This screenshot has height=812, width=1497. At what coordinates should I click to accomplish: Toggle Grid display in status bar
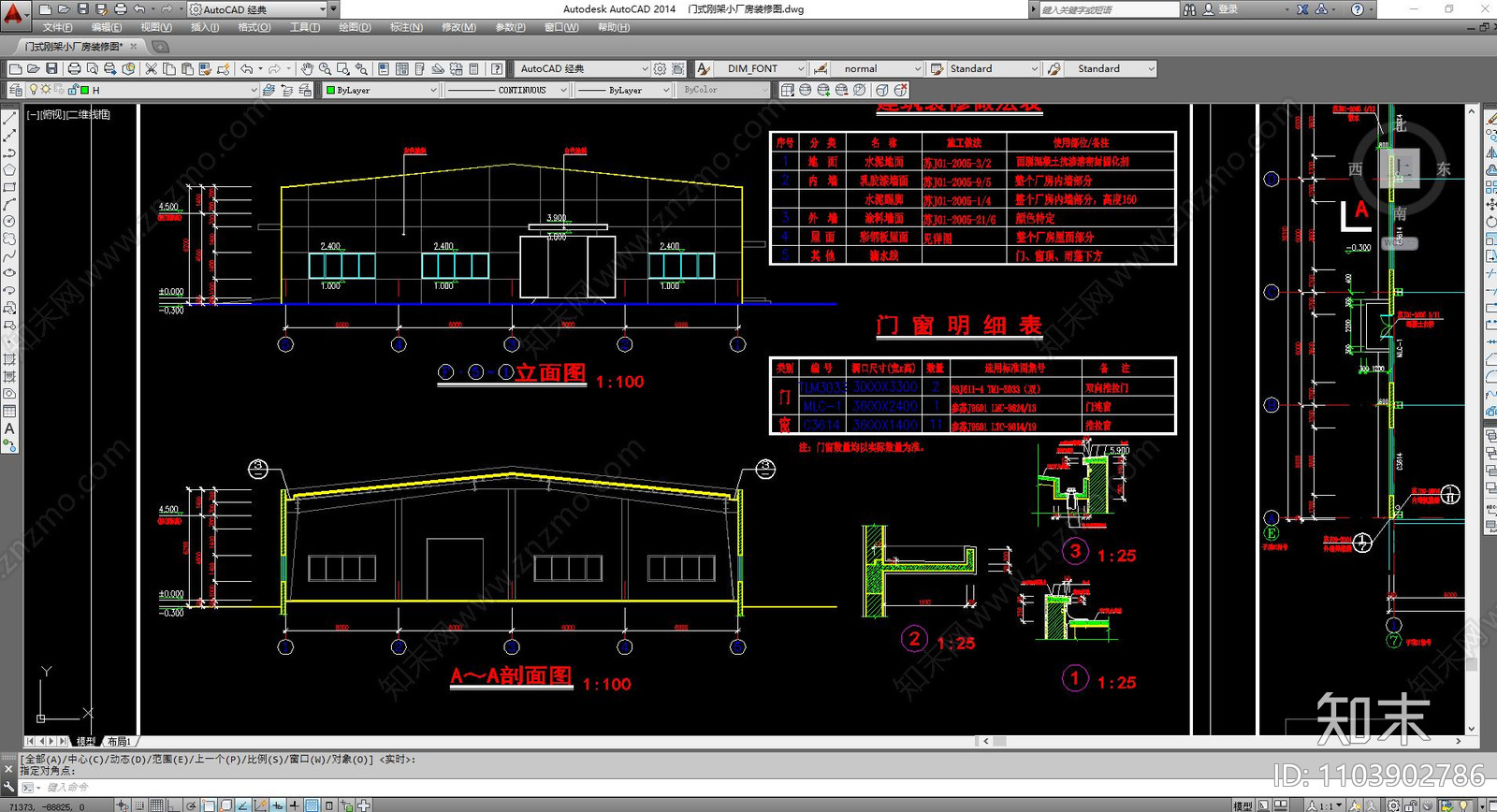(x=157, y=805)
